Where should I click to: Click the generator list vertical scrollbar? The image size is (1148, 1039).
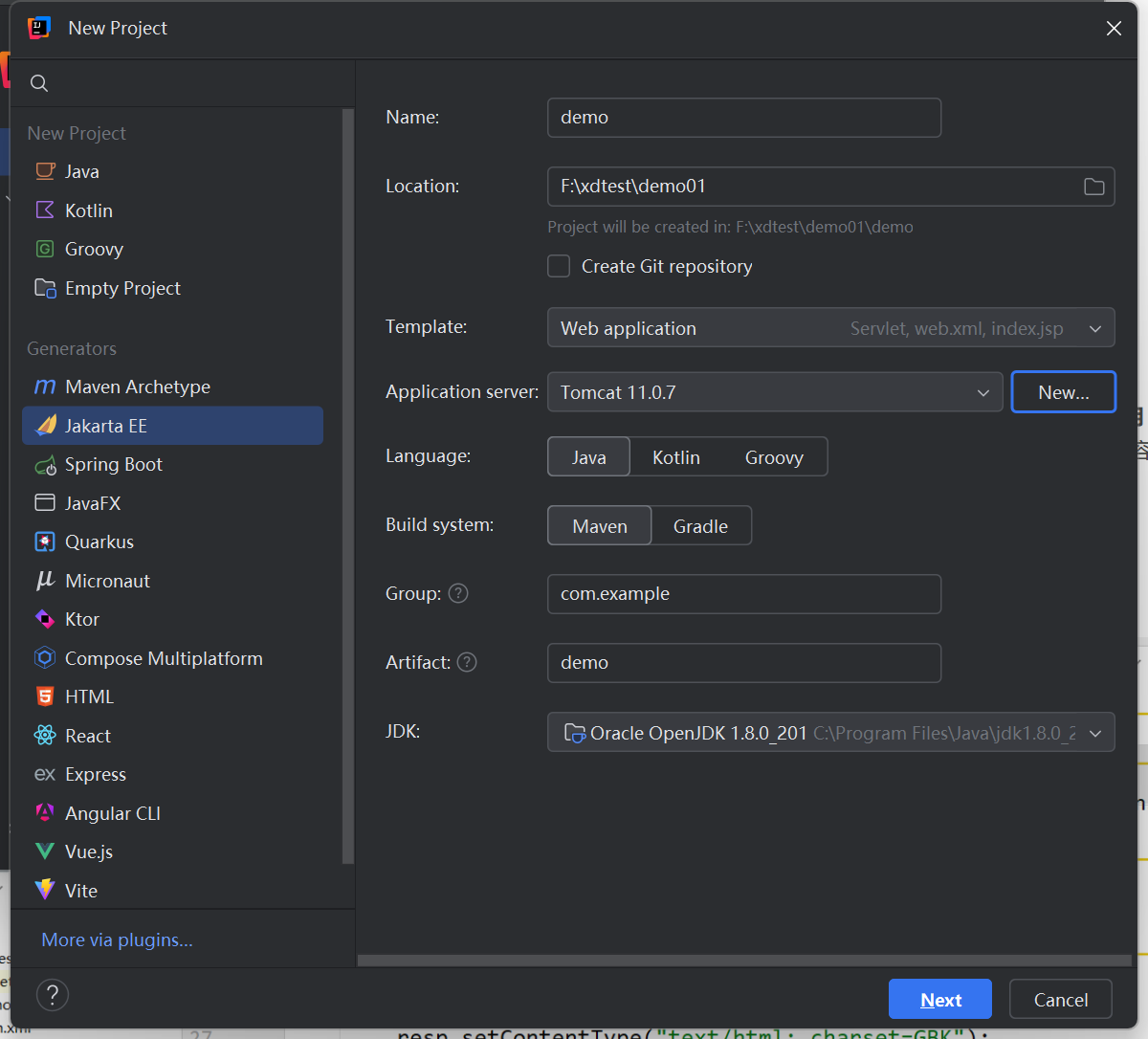pos(348,486)
